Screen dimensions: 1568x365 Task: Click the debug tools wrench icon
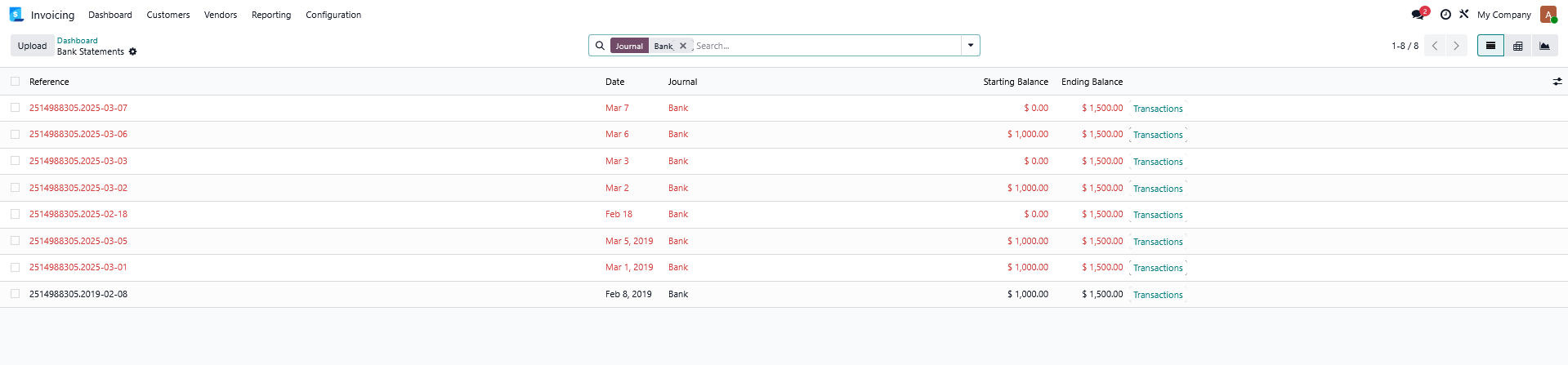1463,15
